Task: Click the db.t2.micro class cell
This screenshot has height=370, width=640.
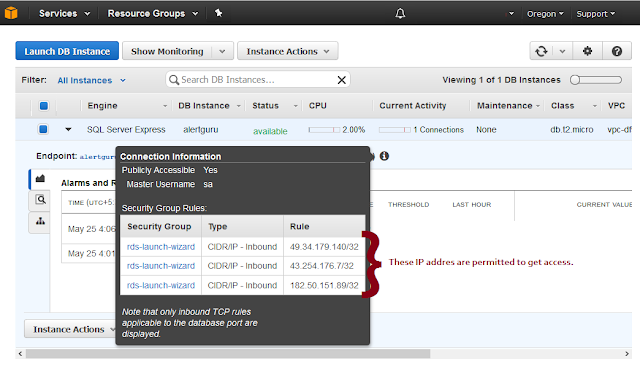Action: [x=571, y=130]
